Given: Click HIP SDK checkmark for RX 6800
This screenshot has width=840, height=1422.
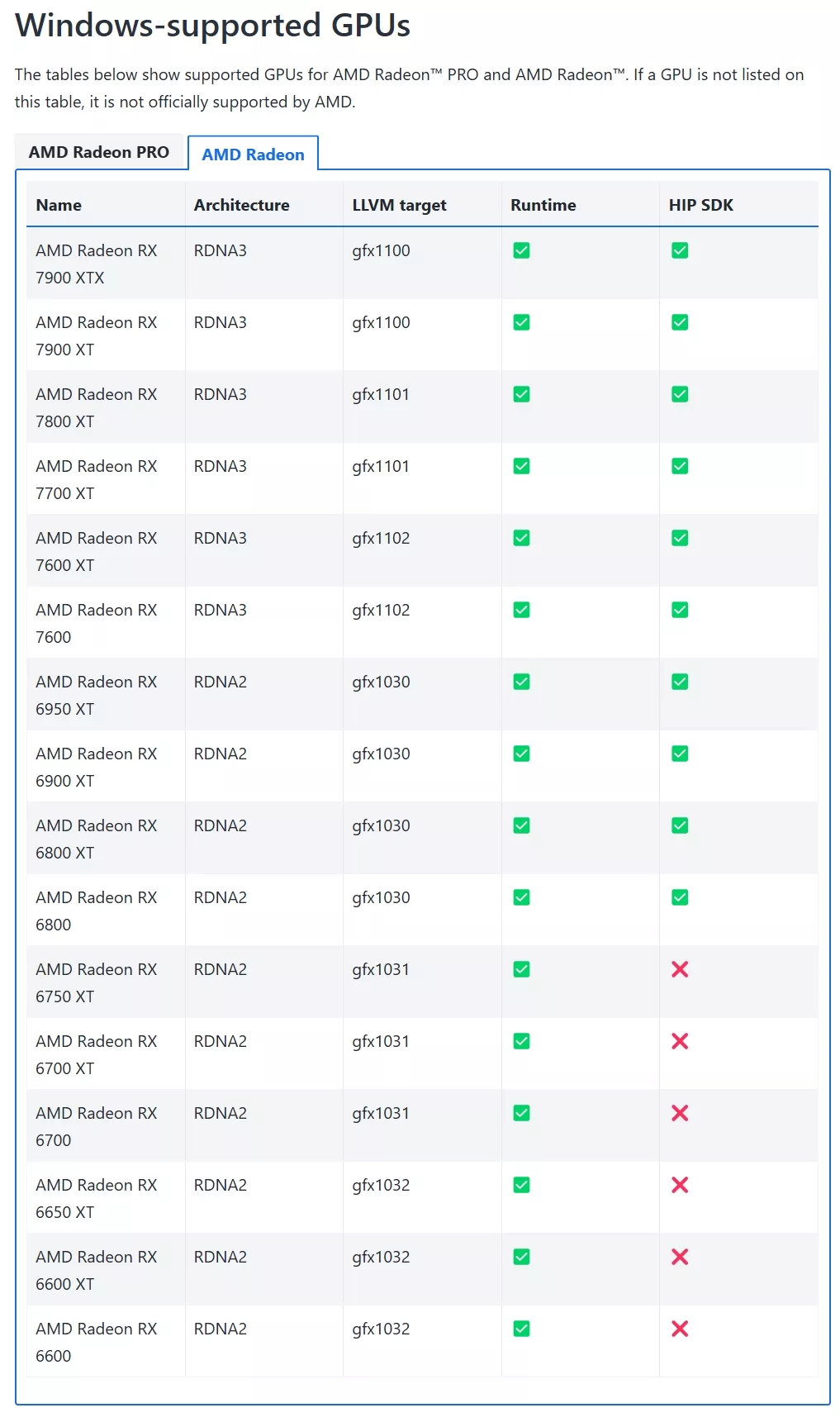Looking at the screenshot, I should point(680,897).
